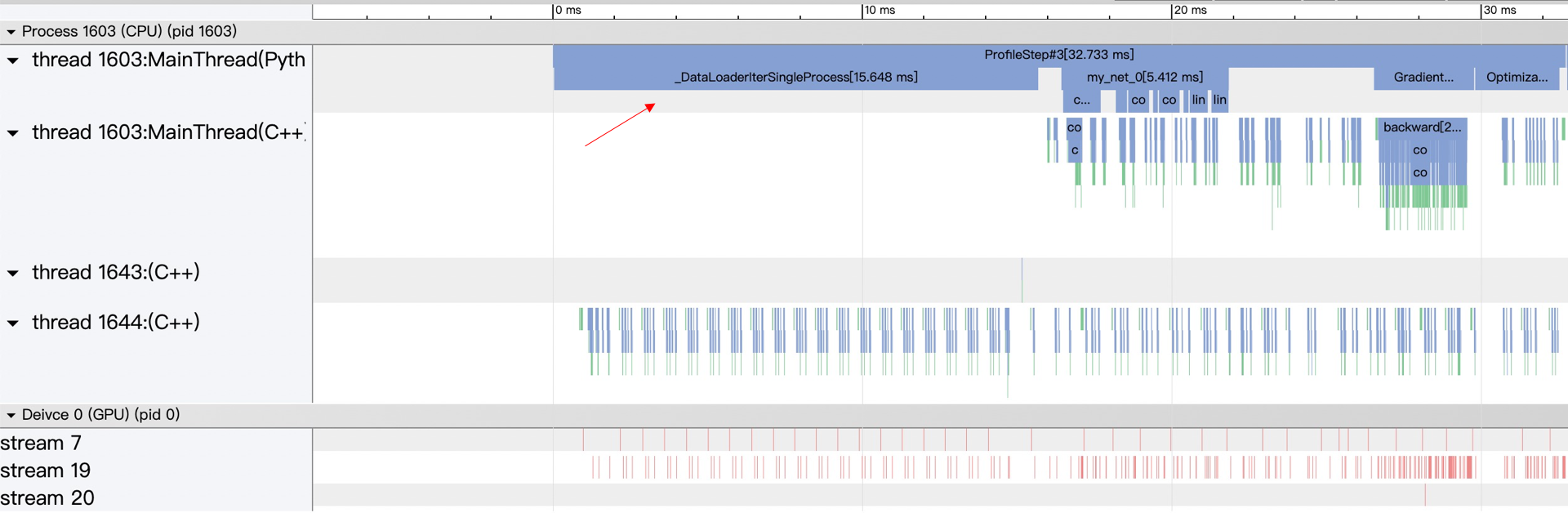Click the Gradient... event slice
Viewport: 1568px width, 513px height.
(x=1423, y=78)
